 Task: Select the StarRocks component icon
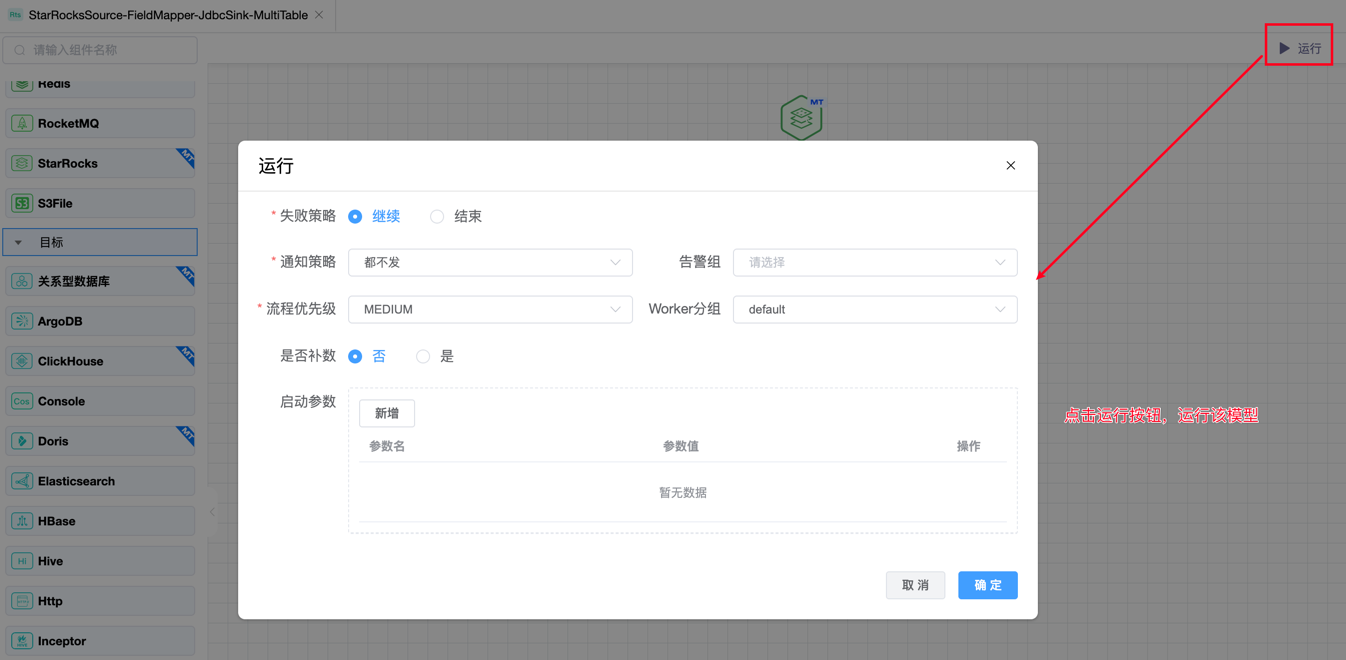click(x=22, y=163)
